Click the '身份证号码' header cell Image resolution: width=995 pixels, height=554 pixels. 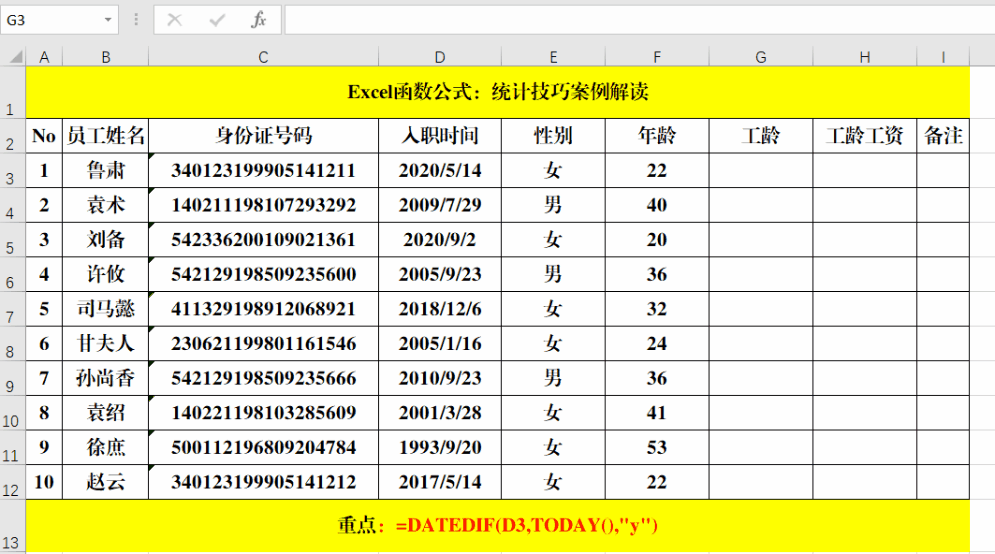coord(263,136)
